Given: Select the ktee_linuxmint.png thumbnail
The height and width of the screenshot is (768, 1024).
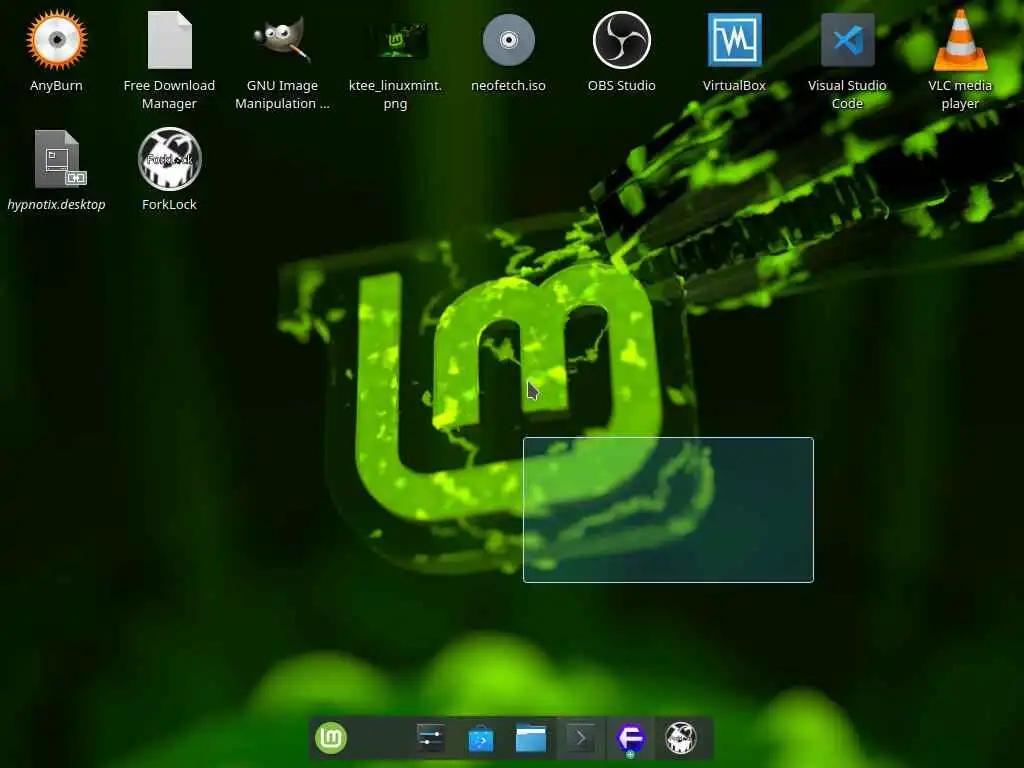Looking at the screenshot, I should (x=396, y=40).
